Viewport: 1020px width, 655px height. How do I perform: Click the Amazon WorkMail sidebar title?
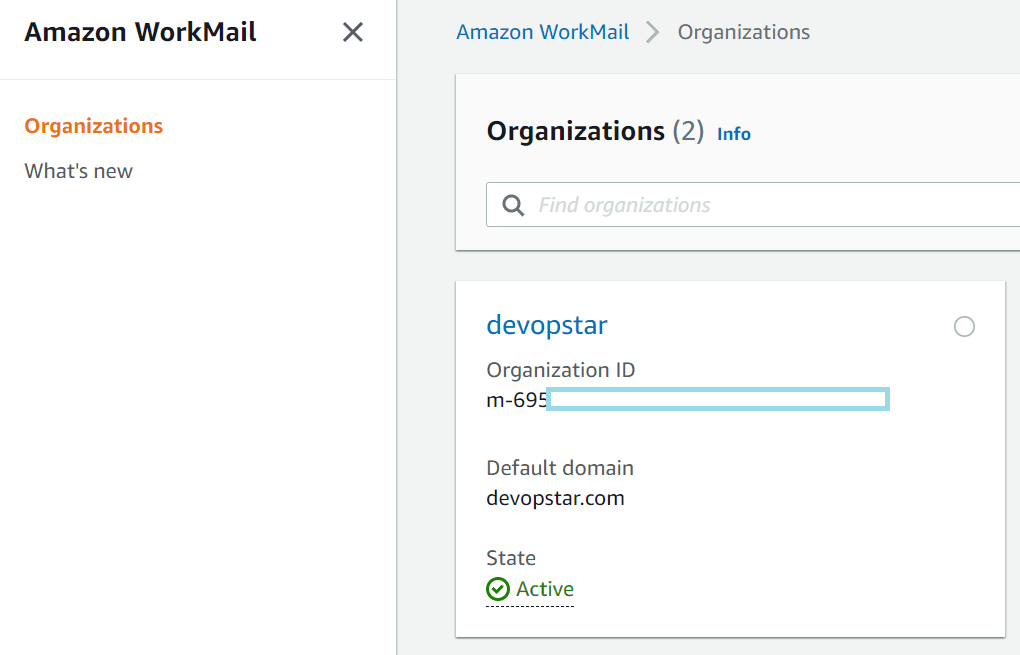coord(139,31)
